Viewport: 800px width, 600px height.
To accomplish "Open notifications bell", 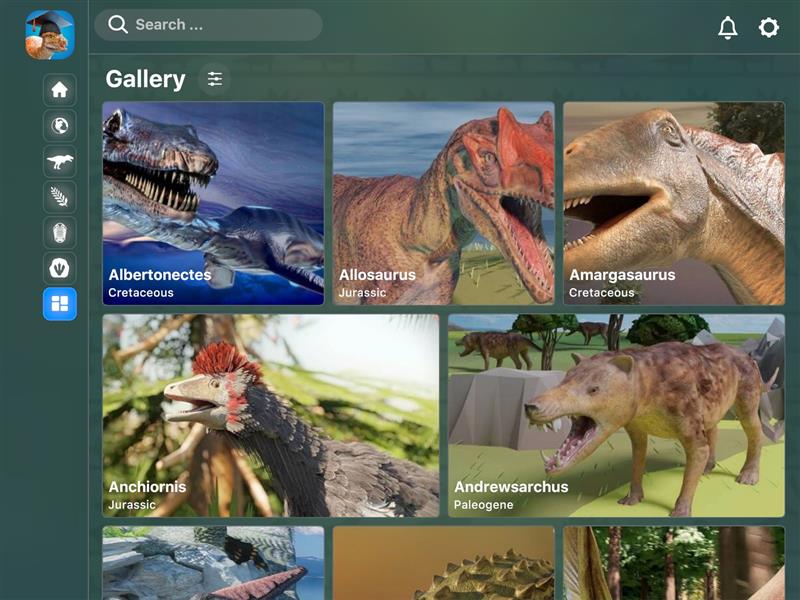I will click(728, 27).
